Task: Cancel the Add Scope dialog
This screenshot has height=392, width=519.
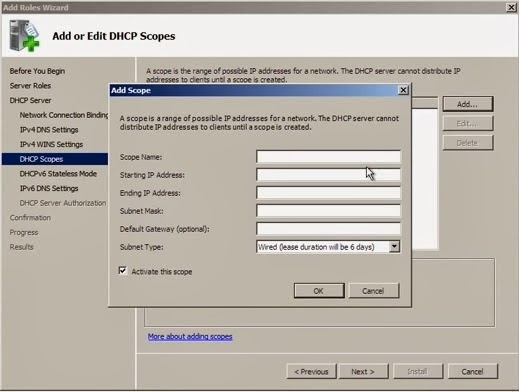Action: pos(373,291)
